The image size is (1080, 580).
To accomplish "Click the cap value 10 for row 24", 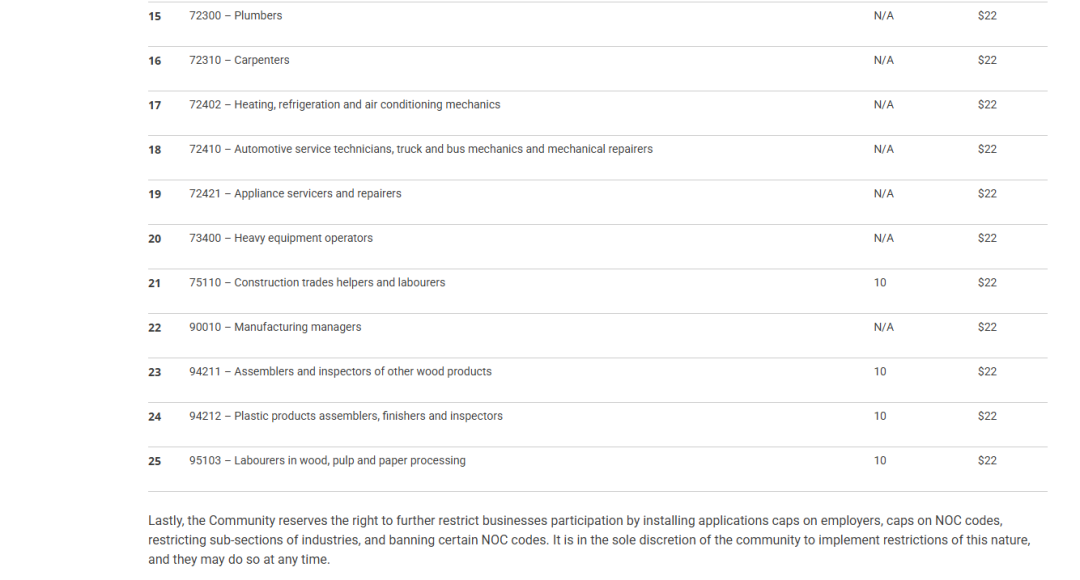I will 880,416.
